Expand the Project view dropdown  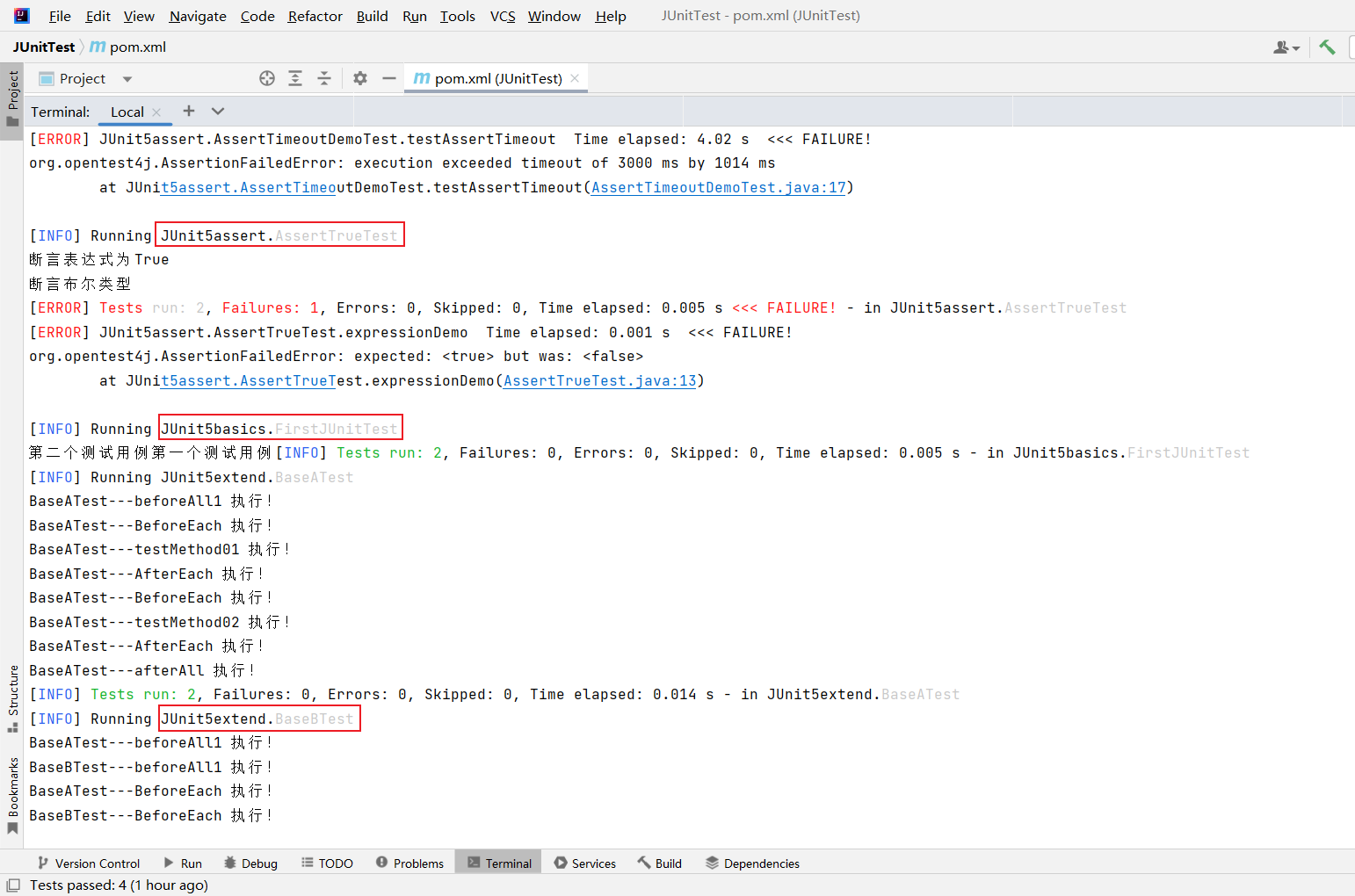[x=127, y=79]
